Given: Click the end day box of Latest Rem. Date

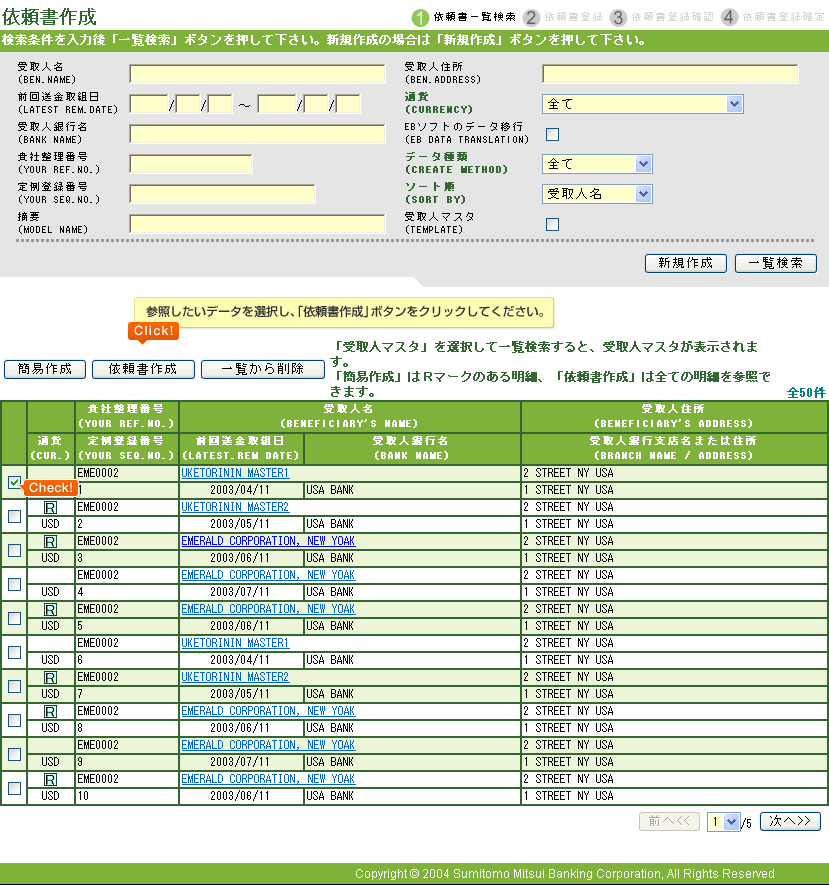Looking at the screenshot, I should tap(348, 104).
